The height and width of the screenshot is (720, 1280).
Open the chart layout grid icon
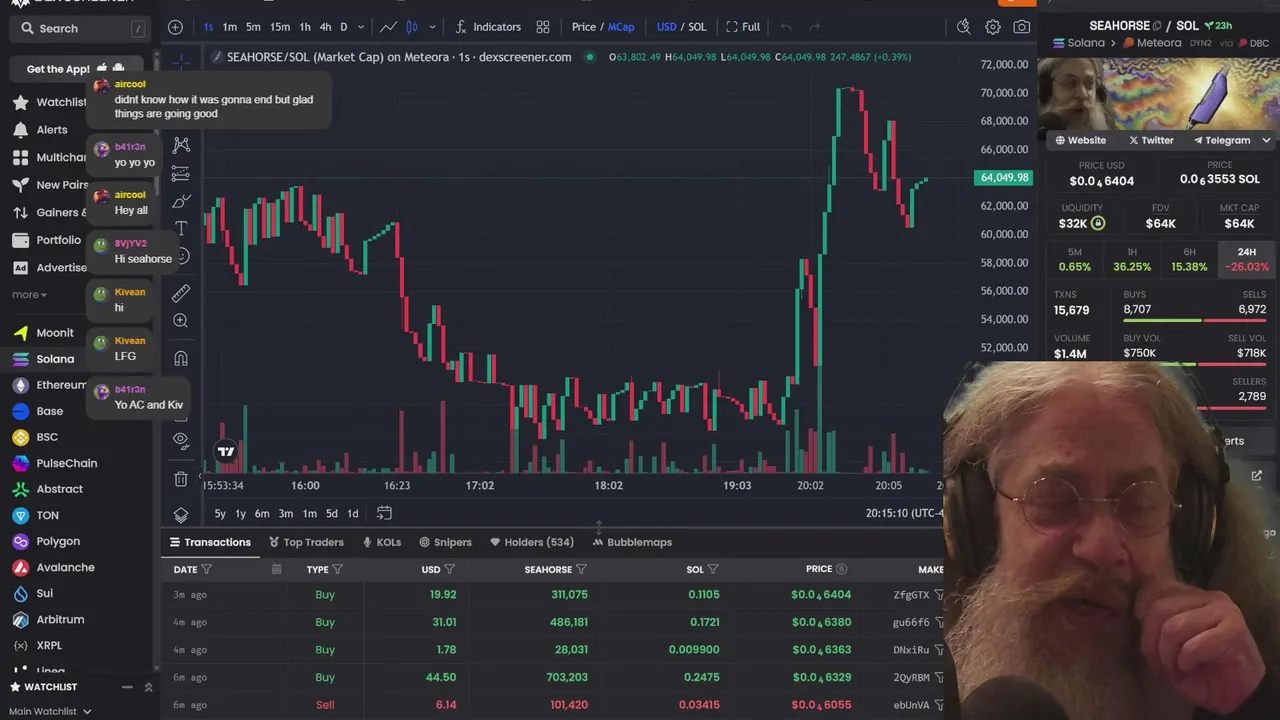pyautogui.click(x=543, y=27)
